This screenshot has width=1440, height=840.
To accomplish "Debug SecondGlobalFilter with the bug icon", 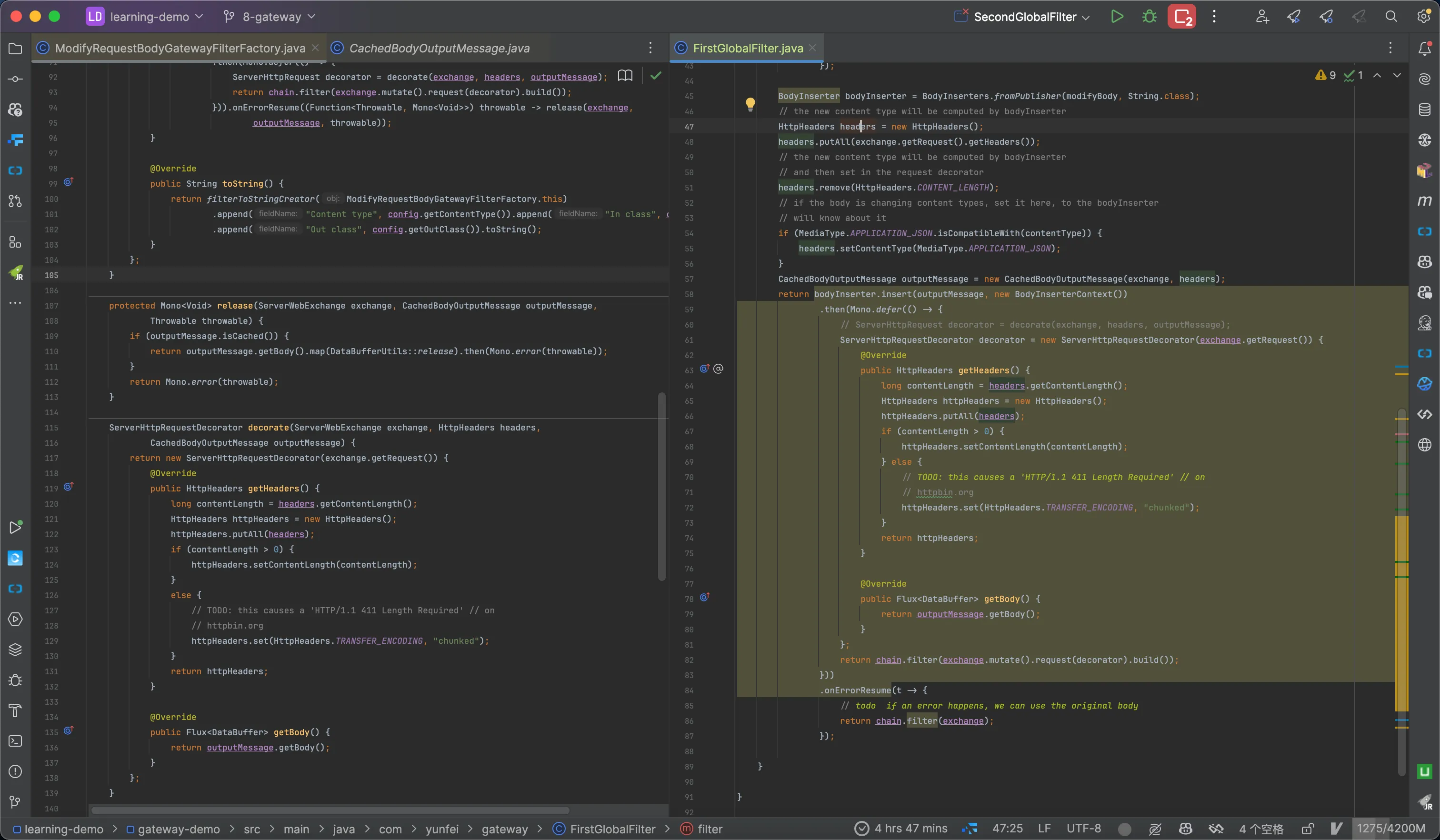I will [1149, 17].
